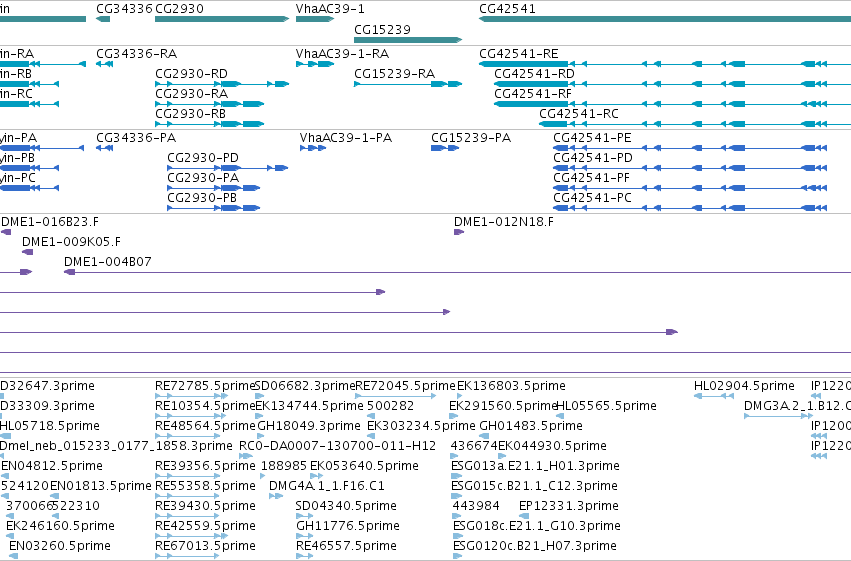This screenshot has height=561, width=851.
Task: Click EST ESG015c.B21.1_C12.3prime
Action: click(x=534, y=486)
